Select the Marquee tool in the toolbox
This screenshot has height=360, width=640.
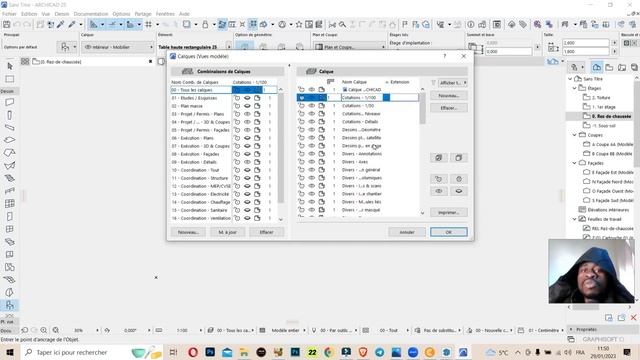tap(10, 79)
